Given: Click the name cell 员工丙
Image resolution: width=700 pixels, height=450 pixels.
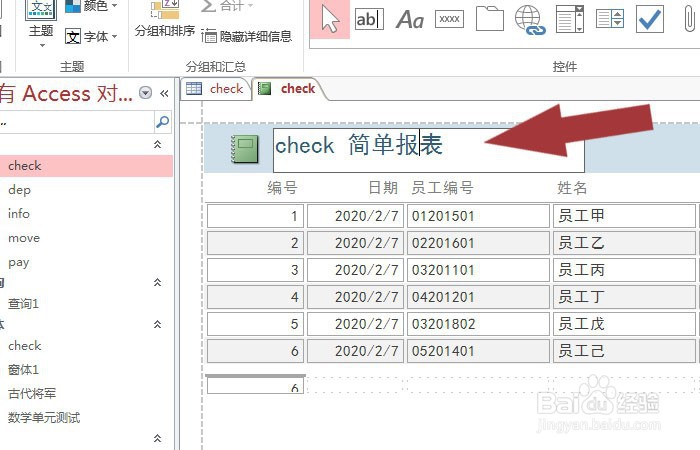Looking at the screenshot, I should (x=625, y=270).
